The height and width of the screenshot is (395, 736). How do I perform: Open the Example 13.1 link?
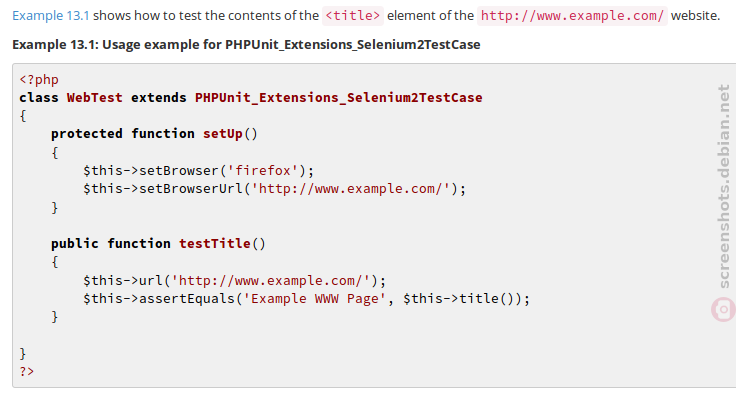[x=51, y=15]
